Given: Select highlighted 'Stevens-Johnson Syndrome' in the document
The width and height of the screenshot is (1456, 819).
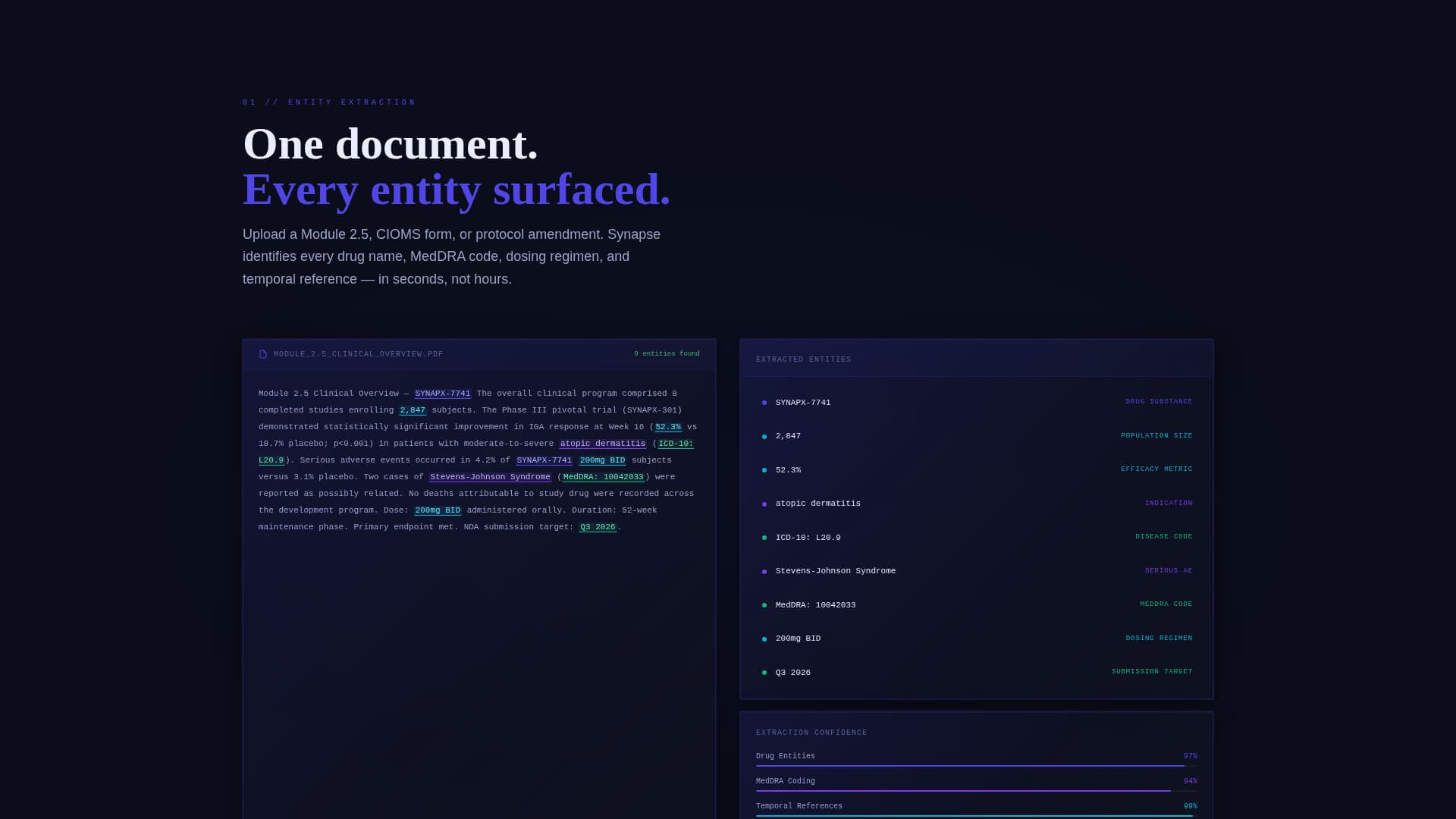Looking at the screenshot, I should [490, 477].
